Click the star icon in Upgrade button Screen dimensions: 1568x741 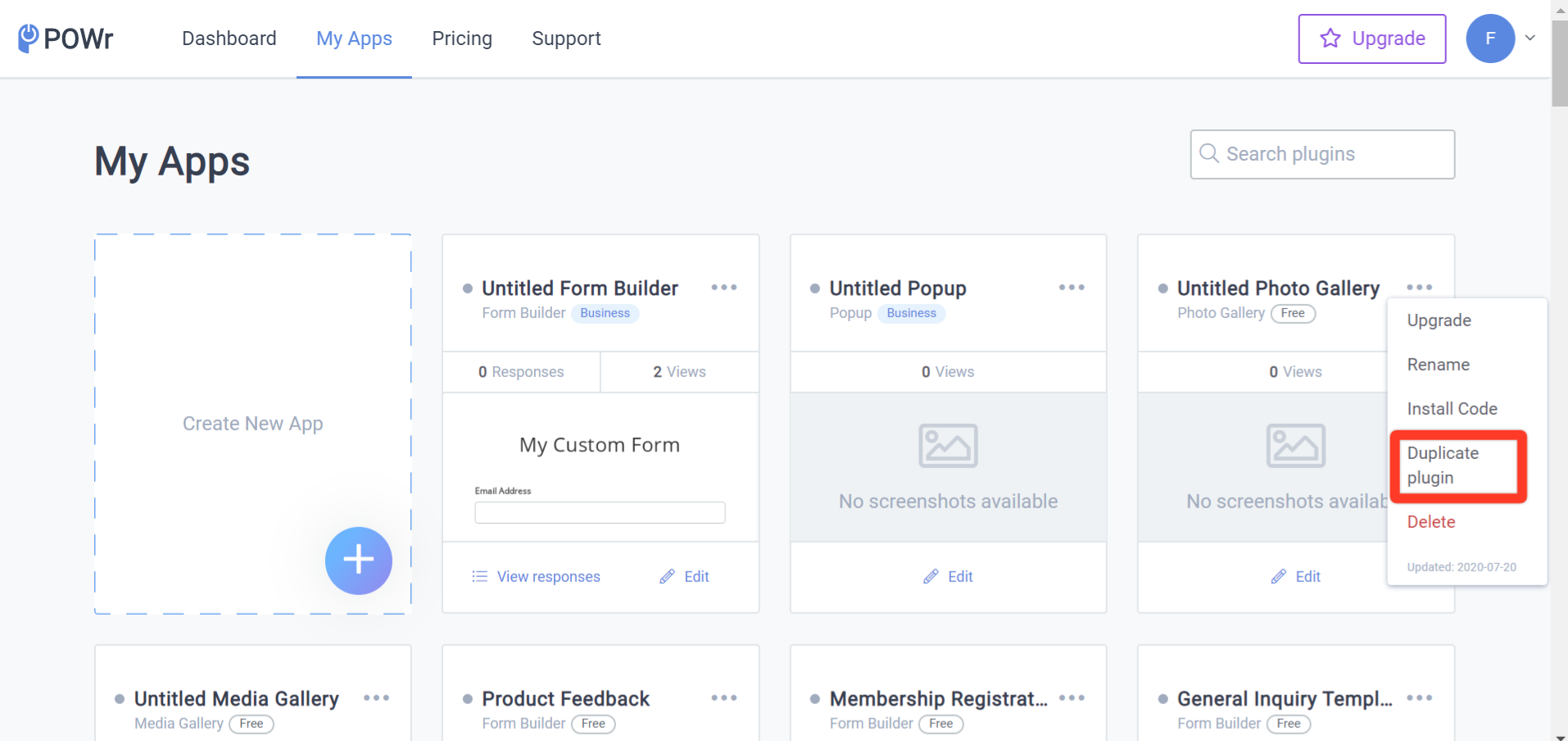1330,39
